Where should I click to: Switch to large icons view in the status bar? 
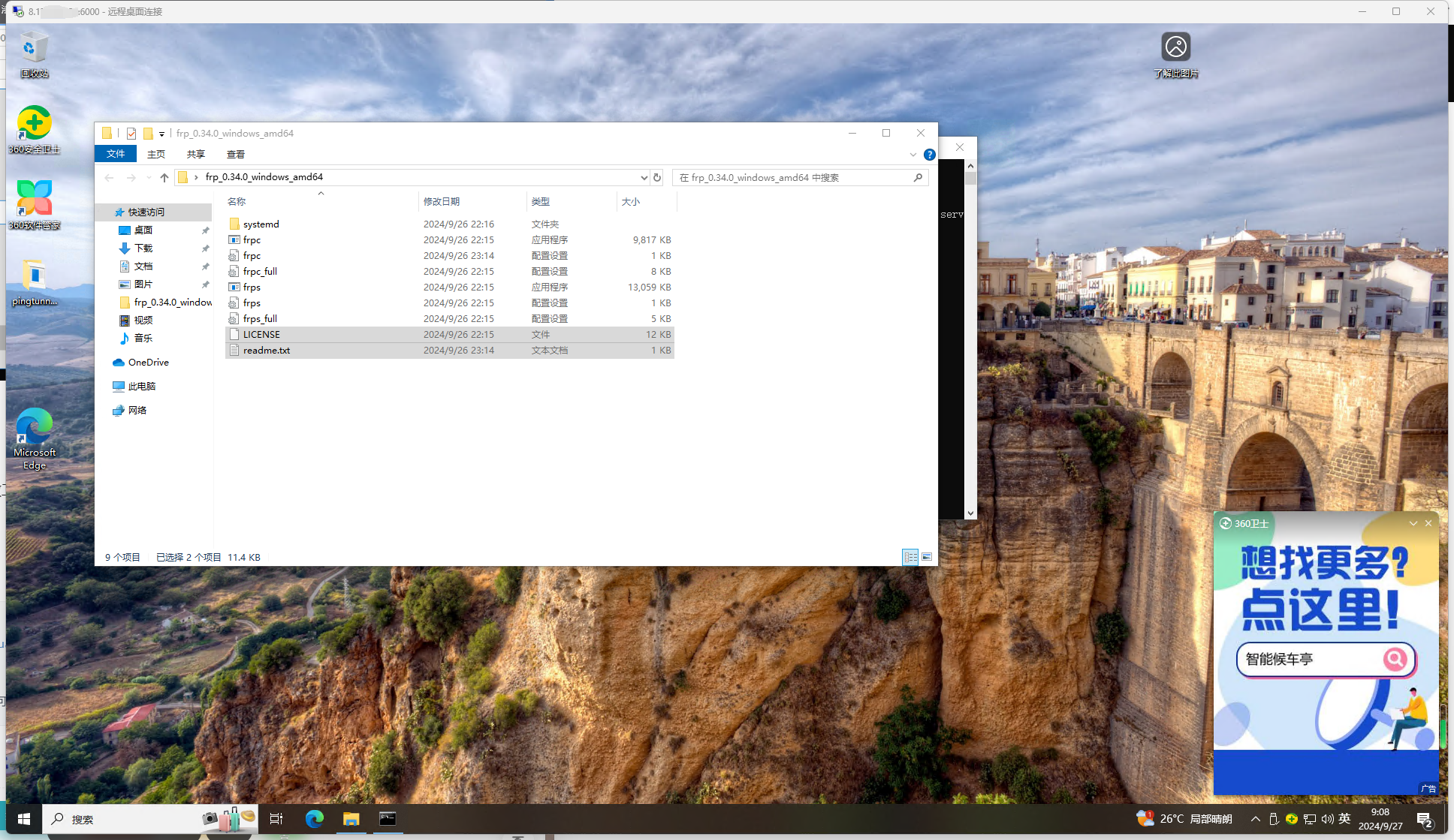[x=927, y=557]
